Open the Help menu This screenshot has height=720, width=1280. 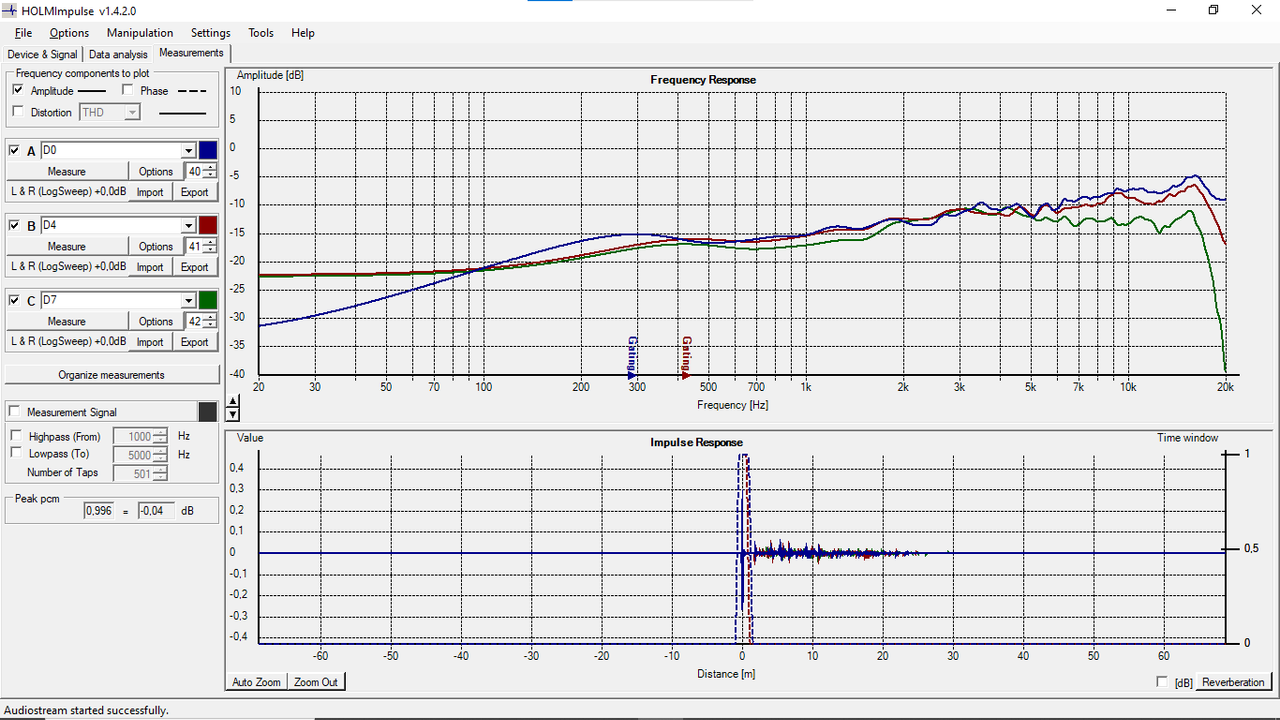pos(303,33)
